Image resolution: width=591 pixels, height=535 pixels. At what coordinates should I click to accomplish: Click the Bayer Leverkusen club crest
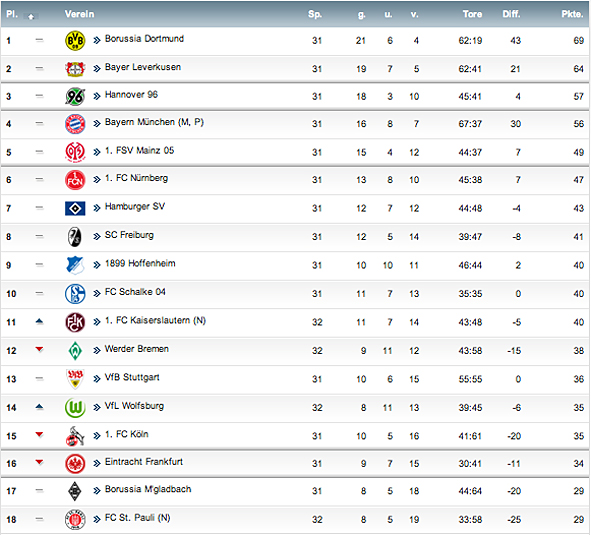(75, 69)
